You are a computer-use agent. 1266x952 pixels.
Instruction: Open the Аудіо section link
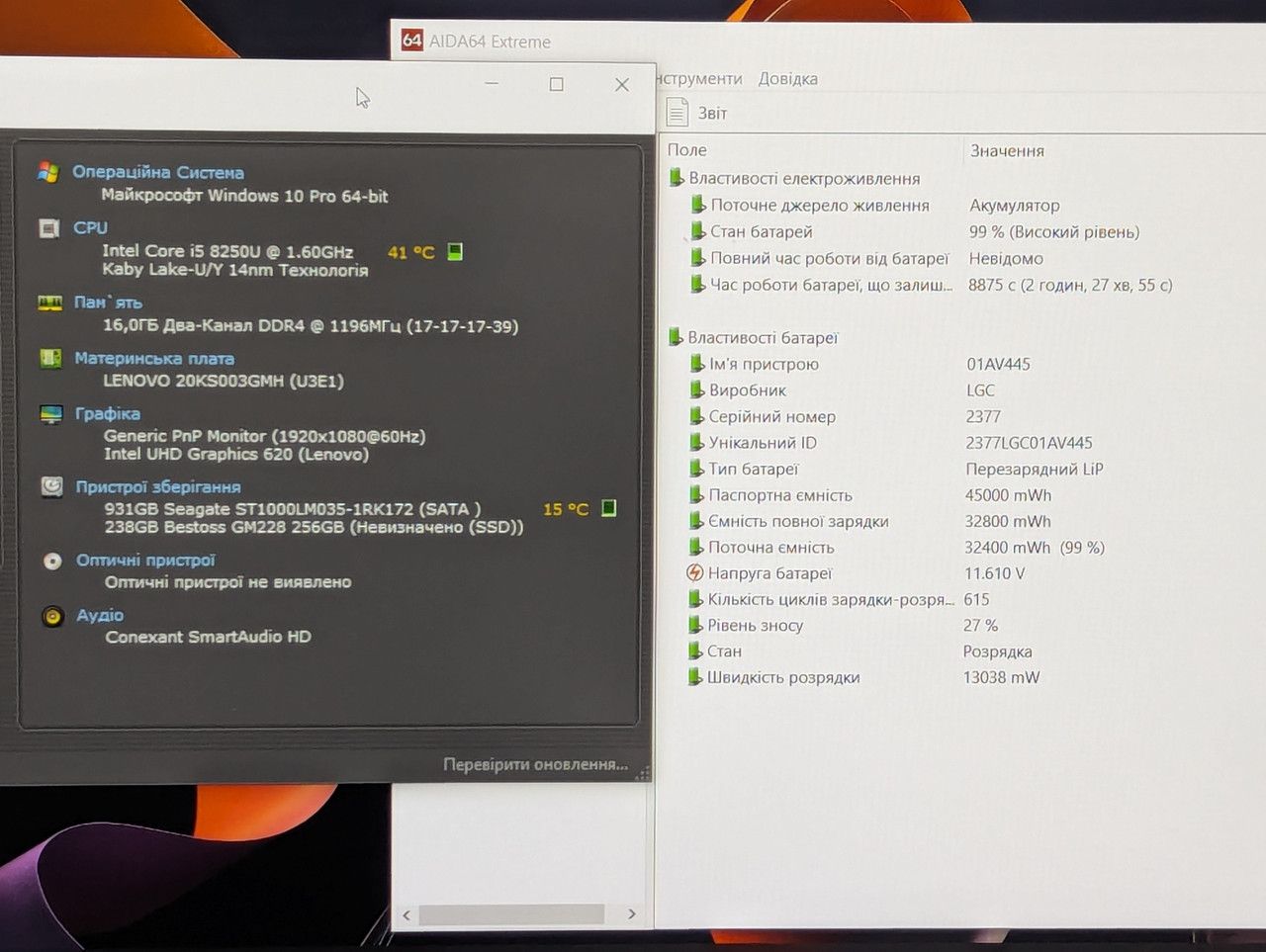[100, 615]
